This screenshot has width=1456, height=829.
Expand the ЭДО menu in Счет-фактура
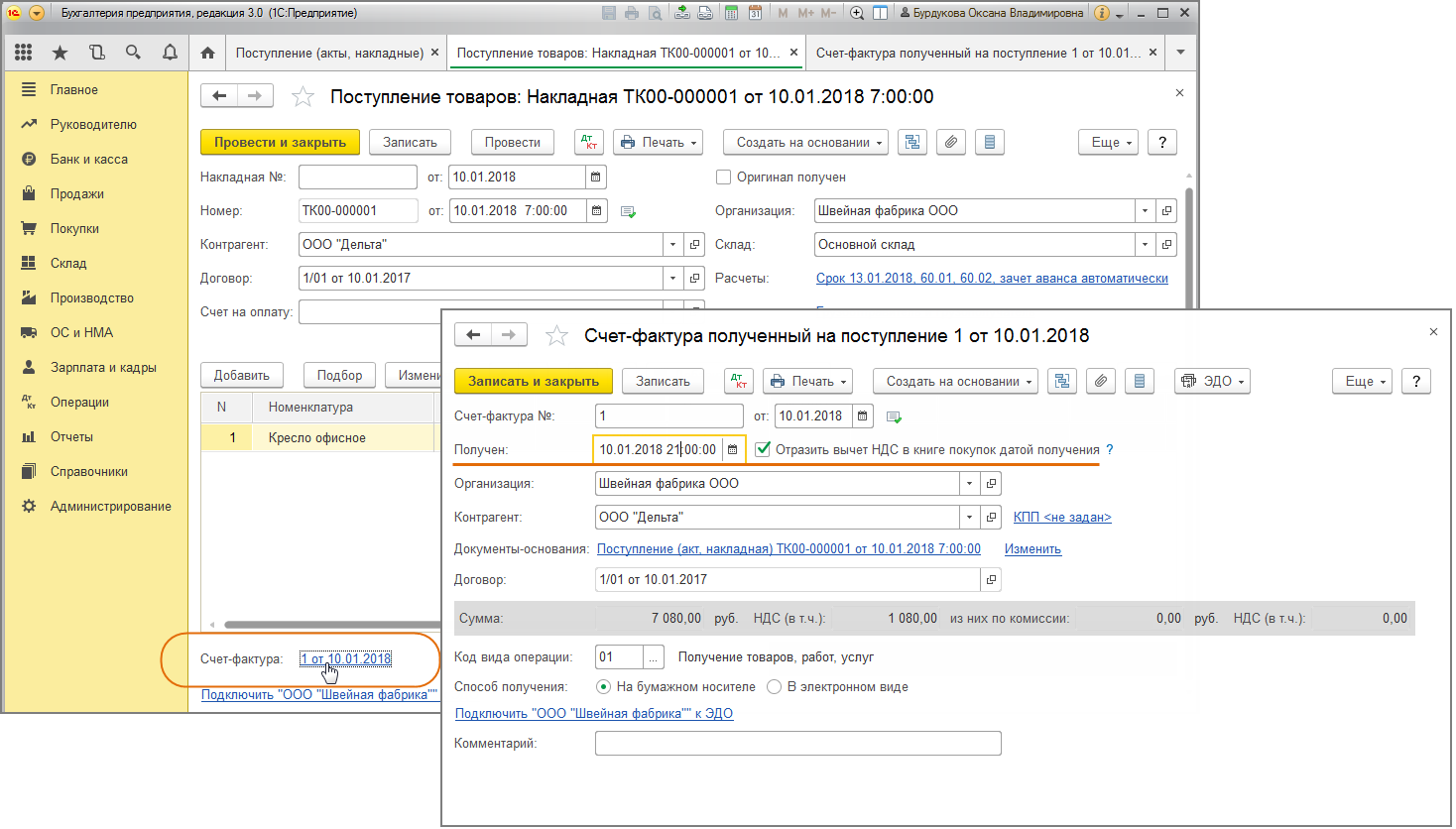(x=1212, y=381)
